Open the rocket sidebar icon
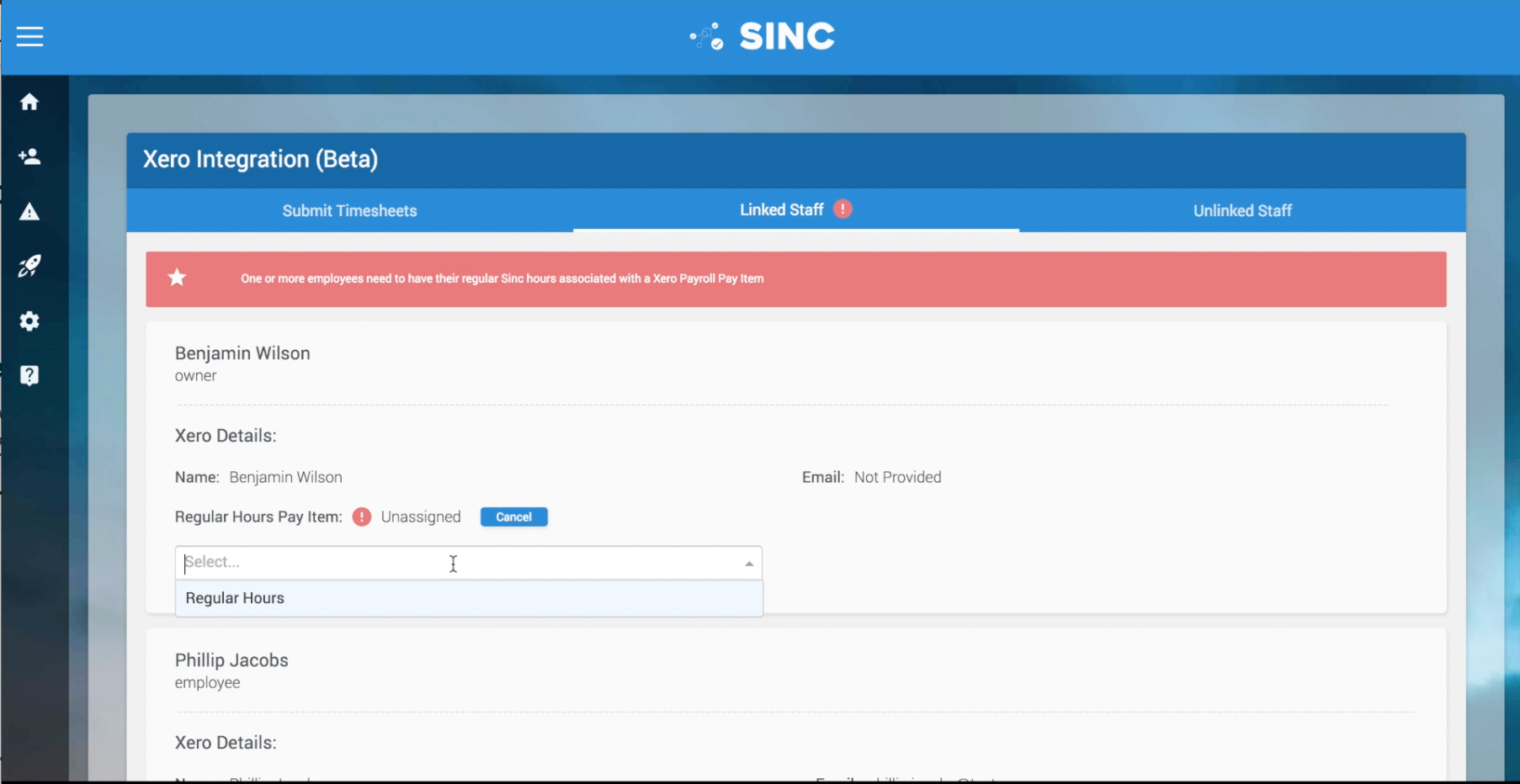The height and width of the screenshot is (784, 1520). point(29,266)
